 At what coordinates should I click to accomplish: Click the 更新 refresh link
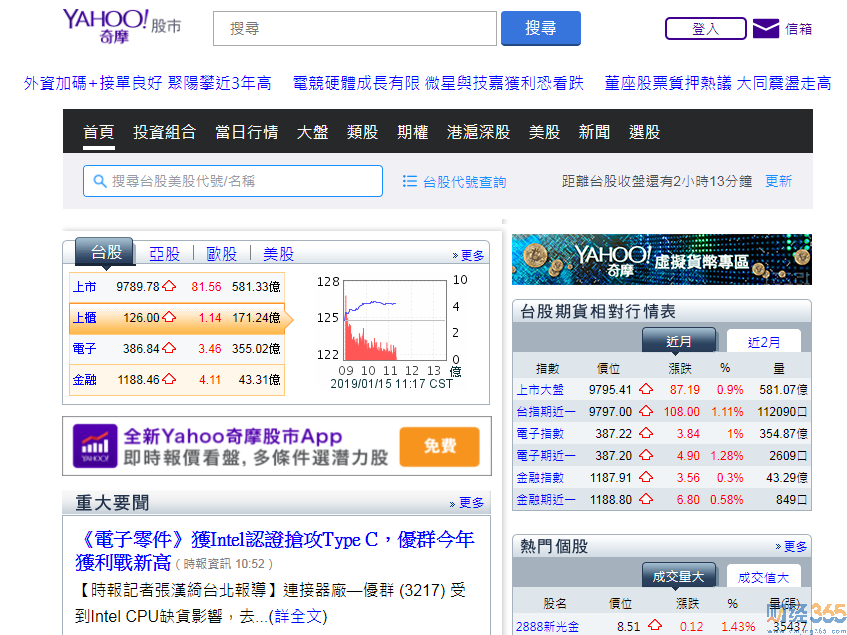778,181
